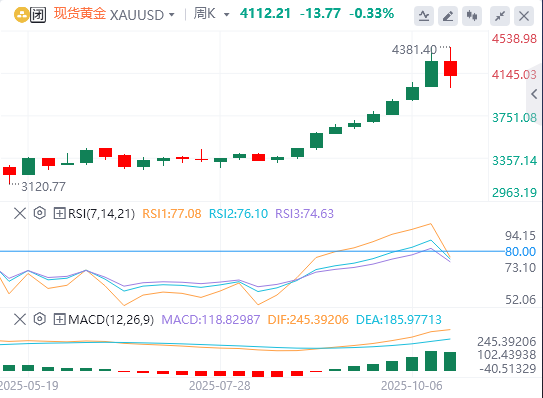Click the shrink/collapse arrows icon
The height and width of the screenshot is (398, 543).
pyautogui.click(x=500, y=16)
